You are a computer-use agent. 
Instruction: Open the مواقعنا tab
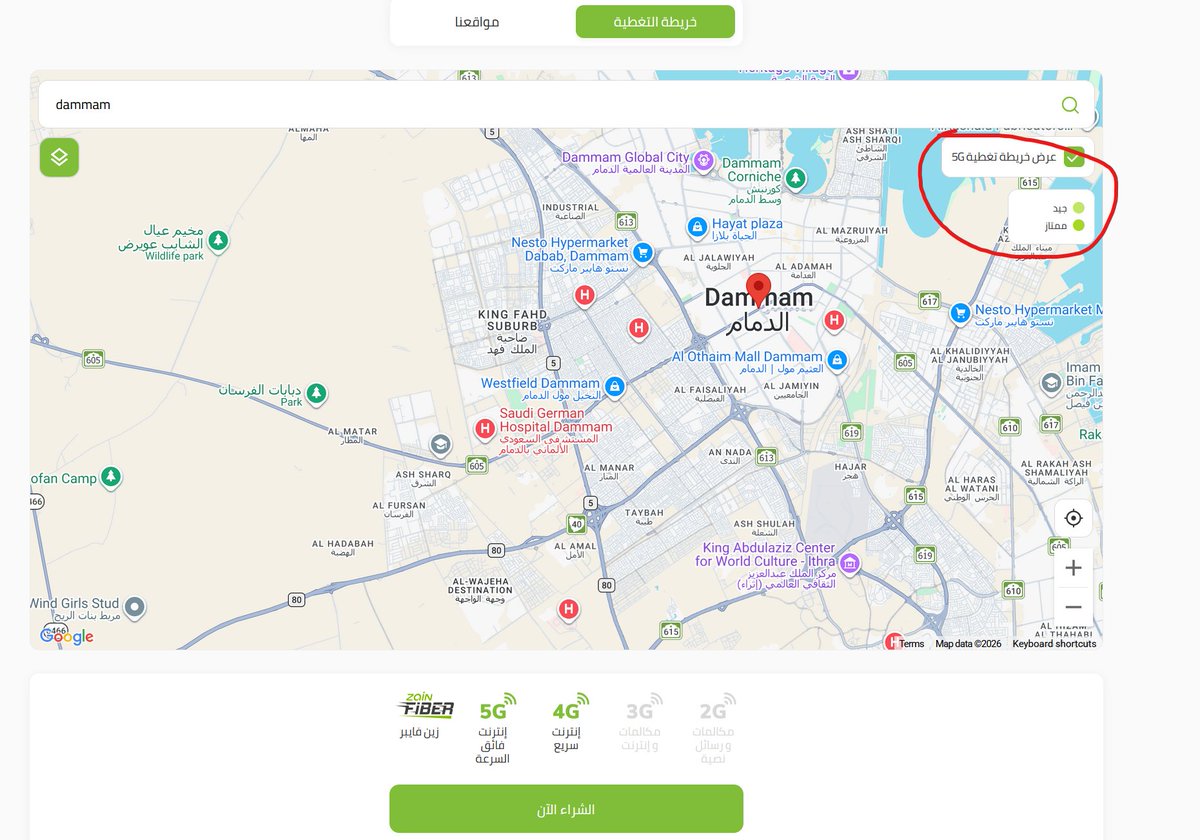pyautogui.click(x=477, y=22)
